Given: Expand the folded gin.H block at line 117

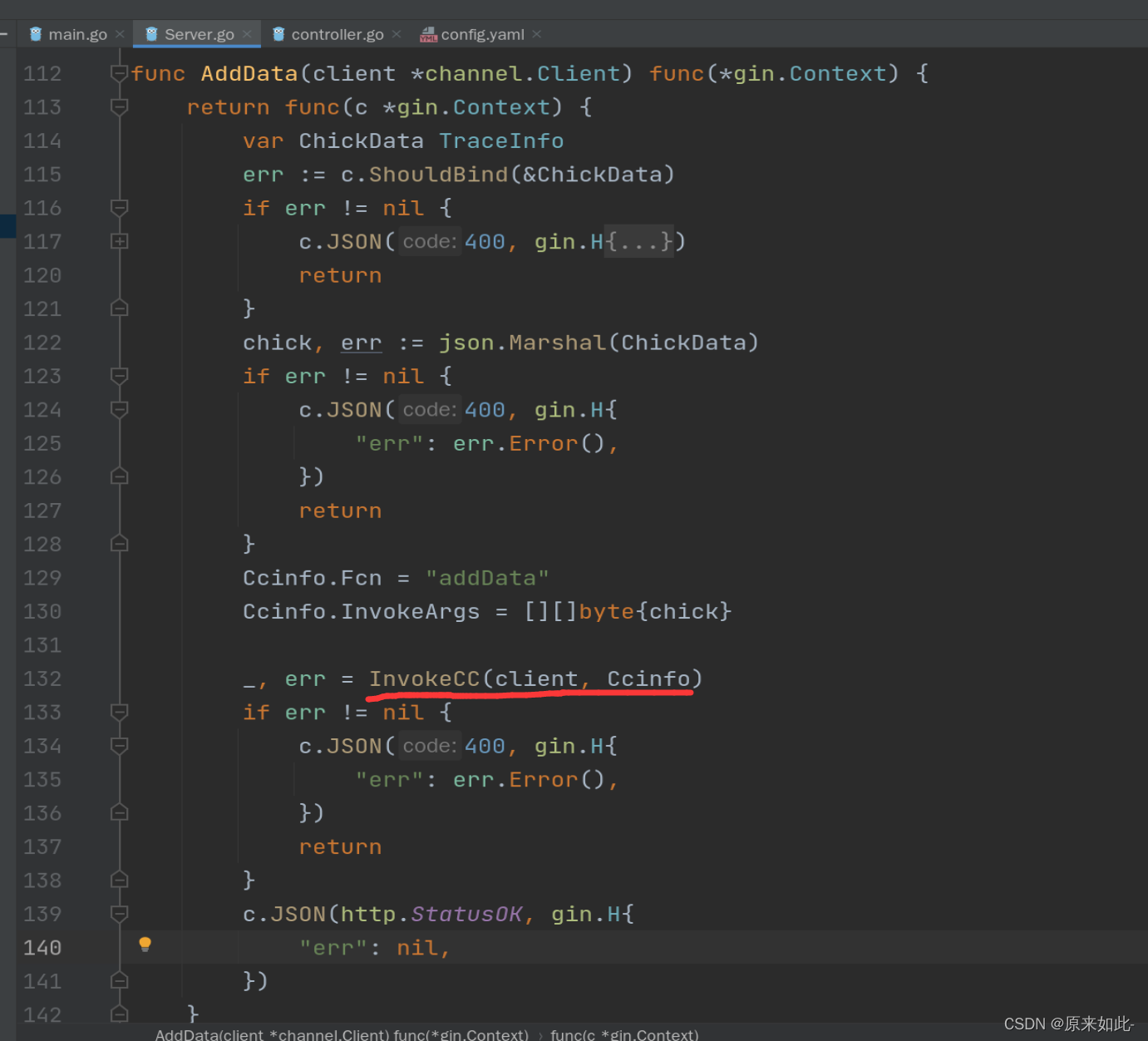Looking at the screenshot, I should pyautogui.click(x=119, y=241).
